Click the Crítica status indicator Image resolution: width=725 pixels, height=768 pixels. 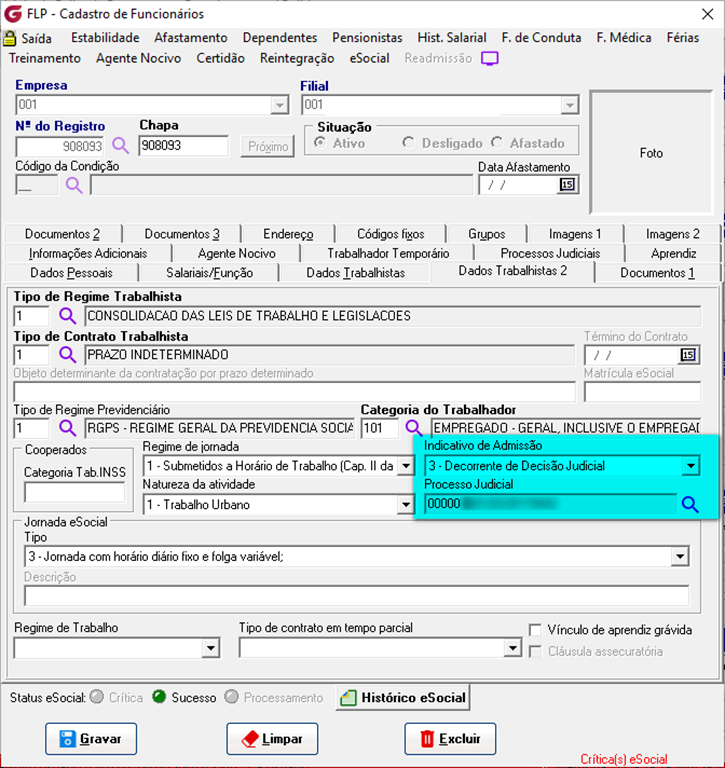click(x=97, y=697)
